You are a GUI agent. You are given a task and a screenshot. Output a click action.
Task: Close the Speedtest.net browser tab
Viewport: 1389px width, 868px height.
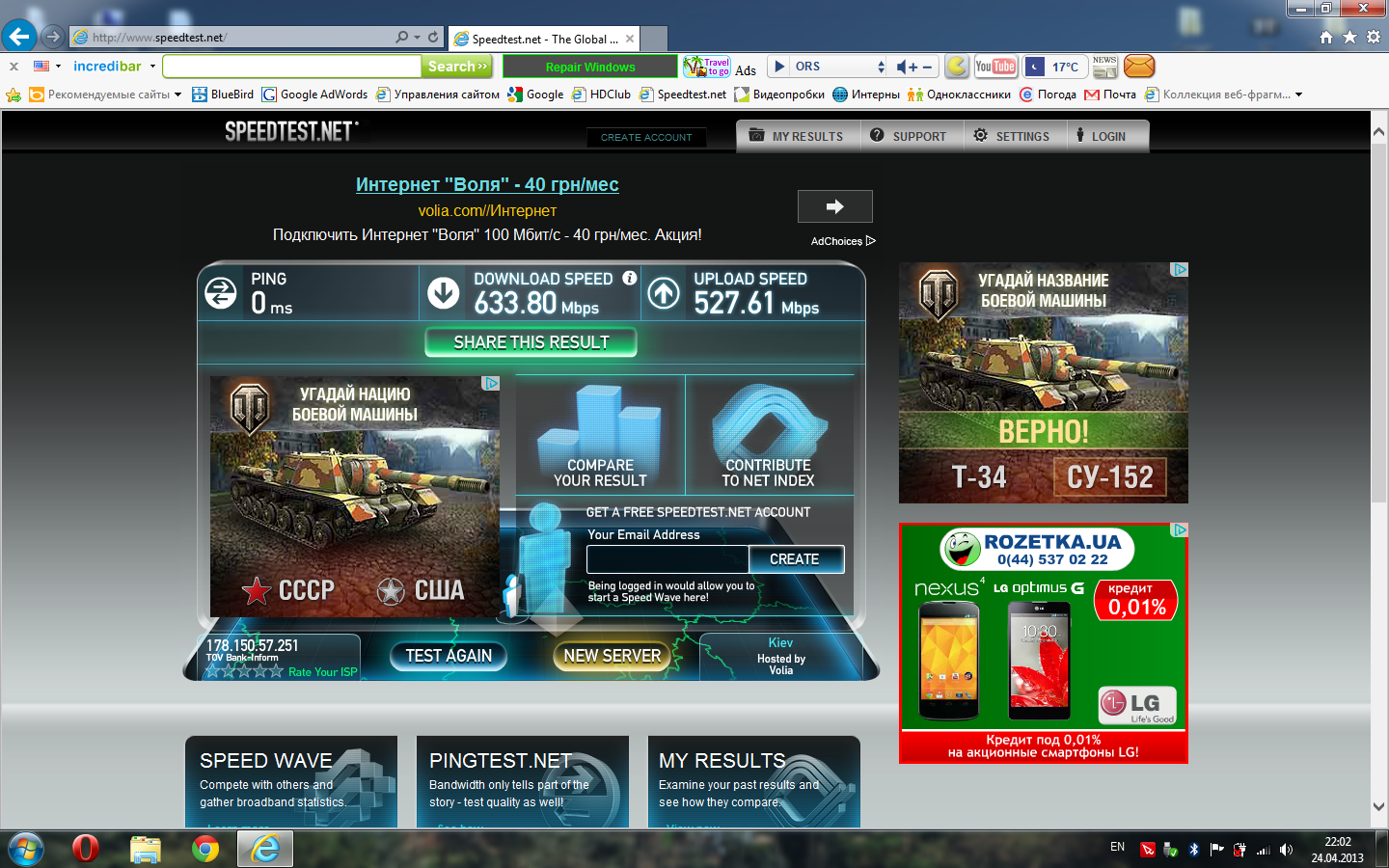(x=630, y=39)
